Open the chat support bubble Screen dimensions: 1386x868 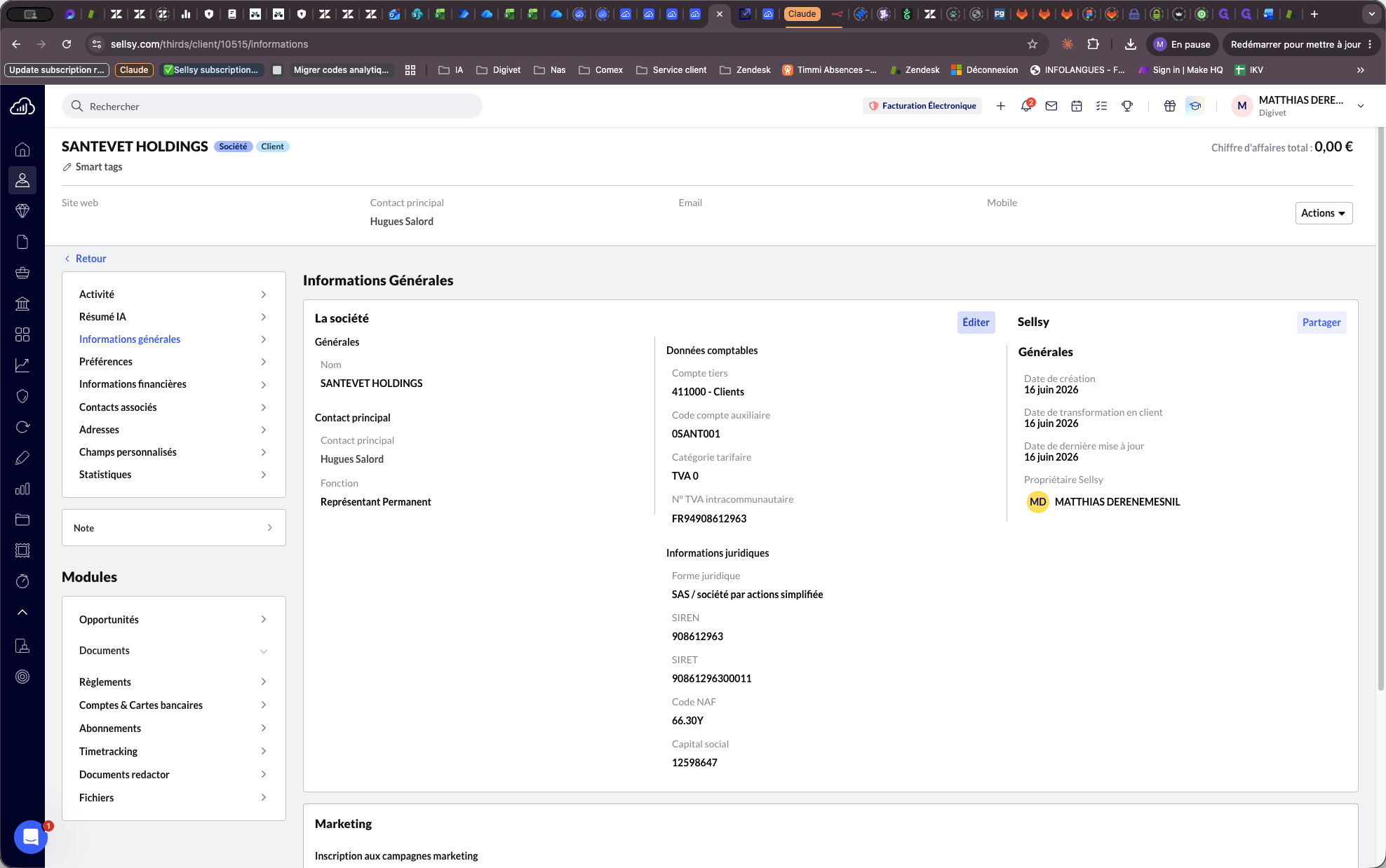[31, 836]
